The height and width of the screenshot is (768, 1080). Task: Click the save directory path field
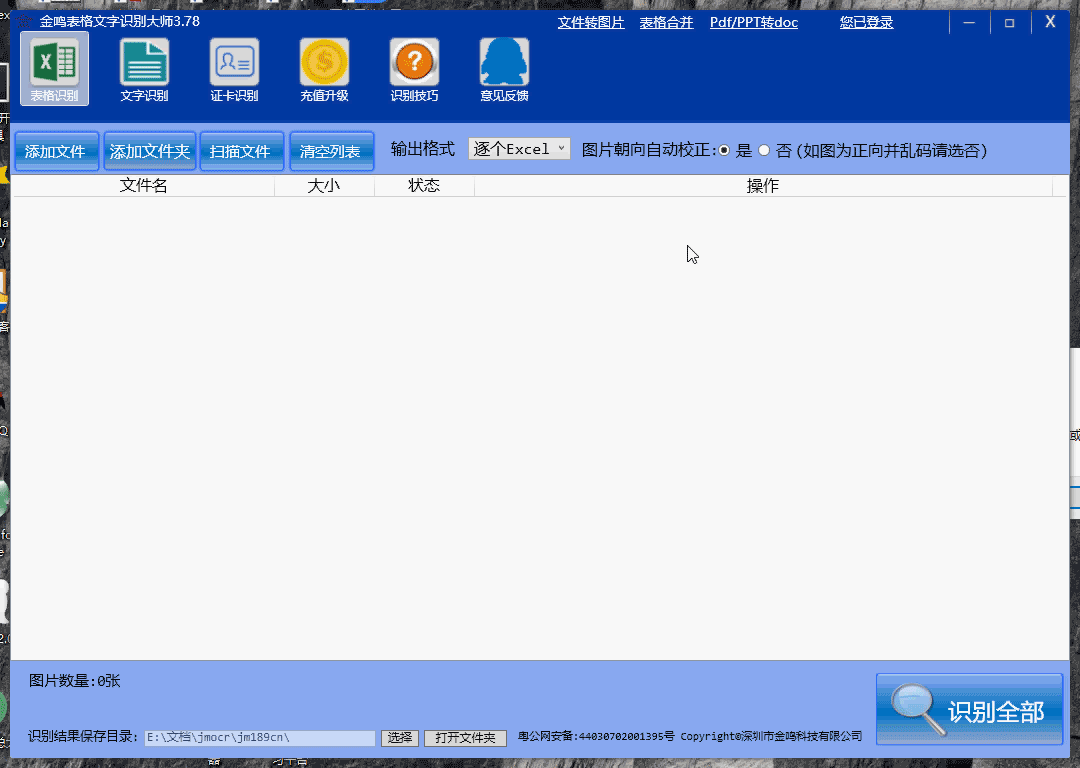point(260,738)
